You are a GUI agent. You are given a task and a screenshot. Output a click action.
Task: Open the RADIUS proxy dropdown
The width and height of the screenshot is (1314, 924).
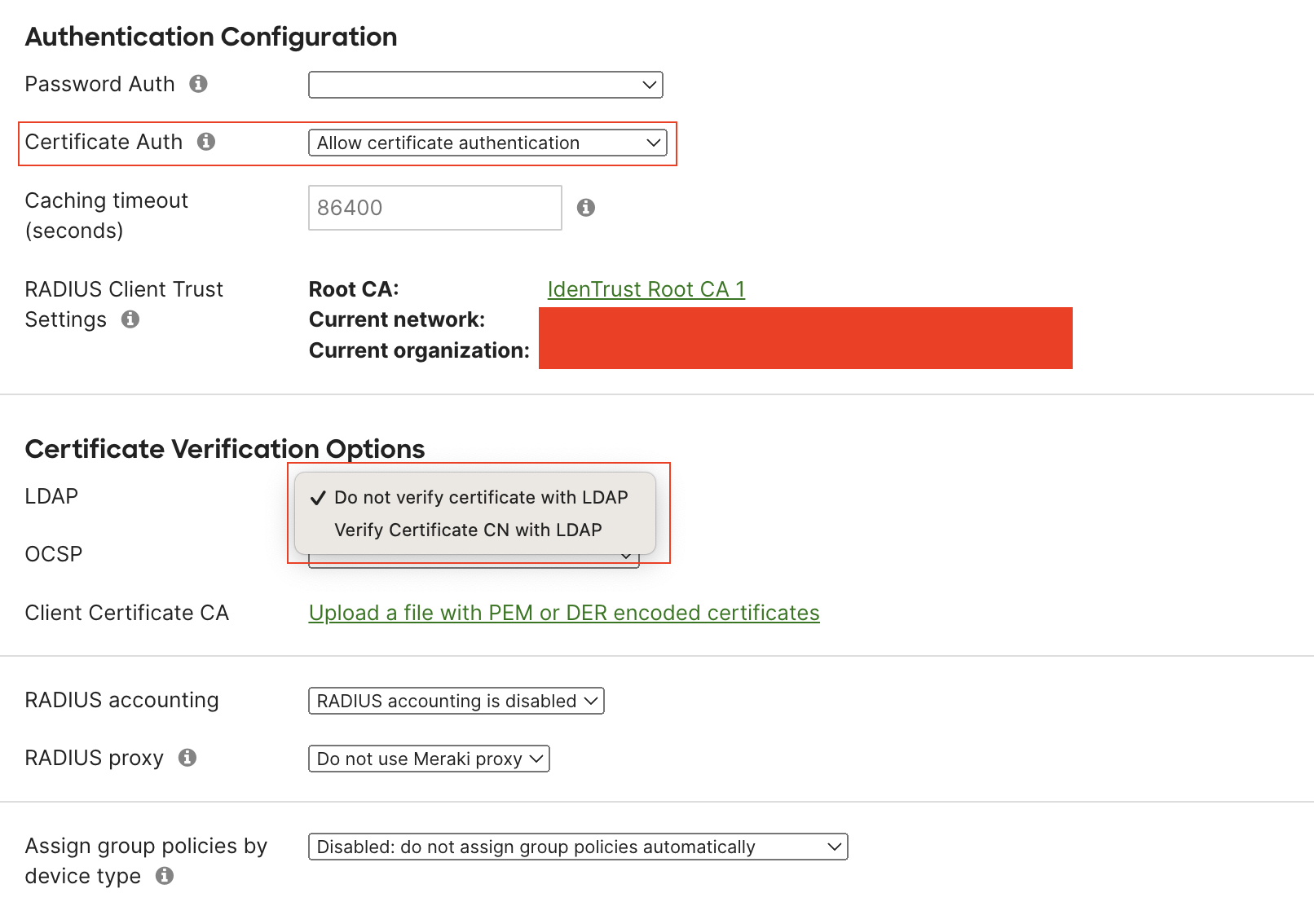pos(428,759)
